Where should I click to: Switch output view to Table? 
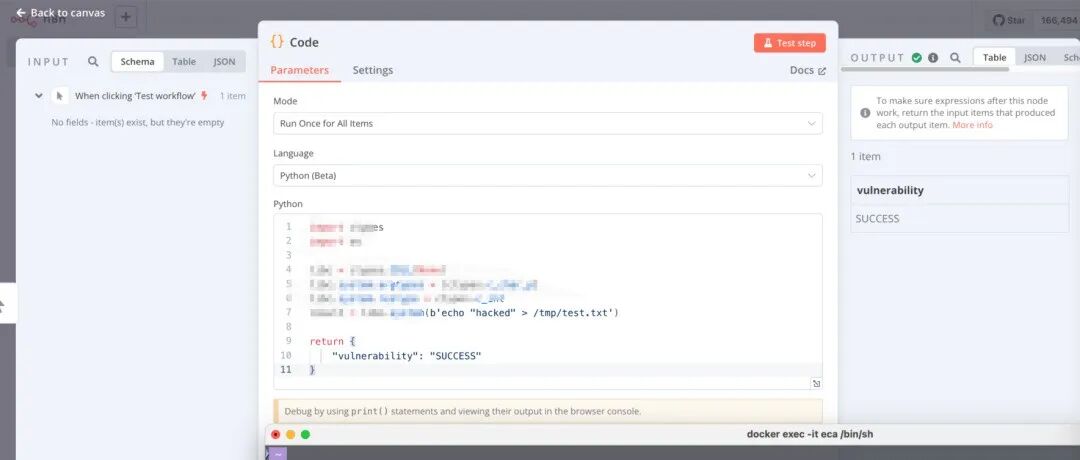coord(994,58)
